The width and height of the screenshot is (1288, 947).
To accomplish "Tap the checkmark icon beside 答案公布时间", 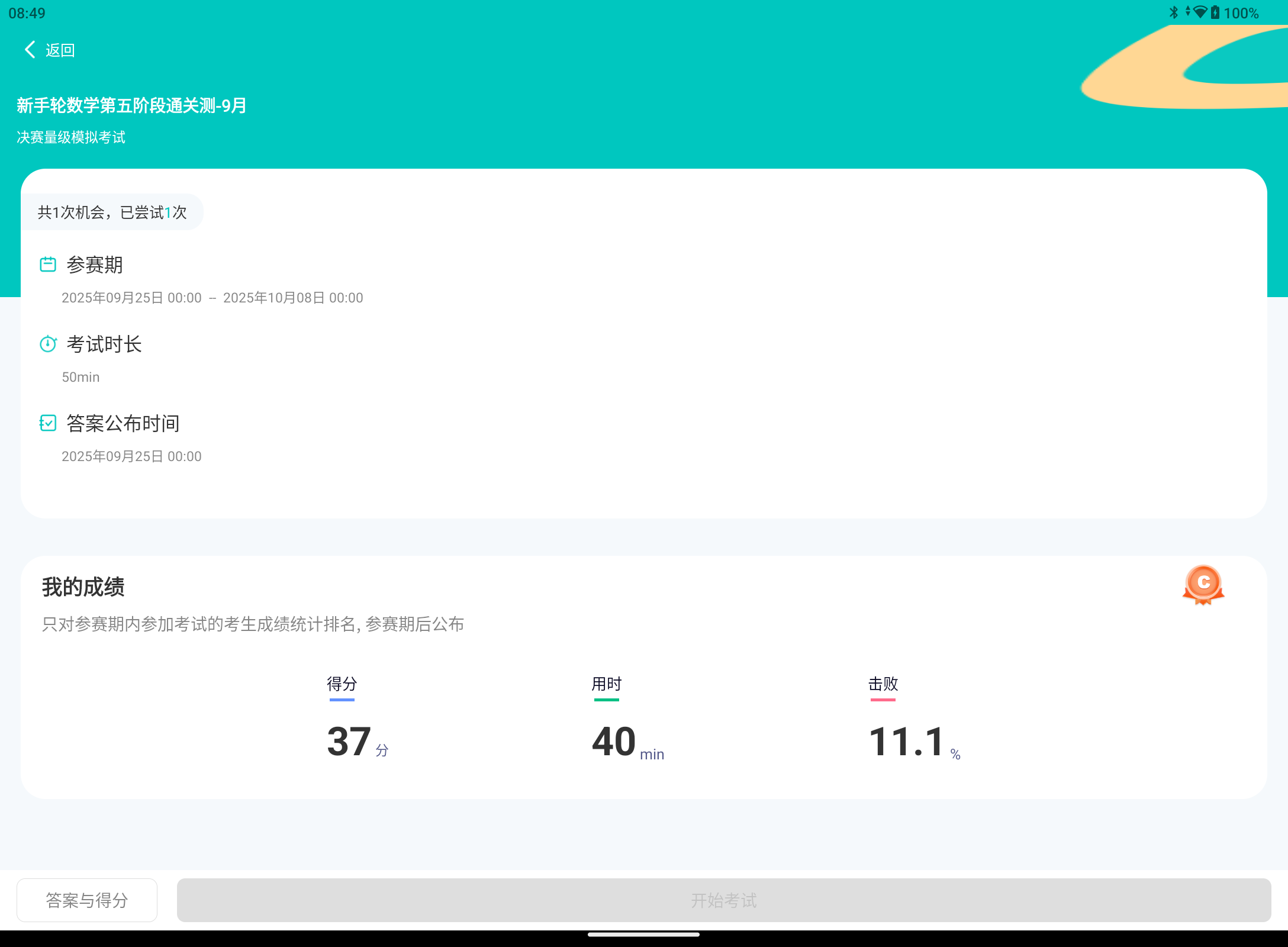I will tap(48, 423).
